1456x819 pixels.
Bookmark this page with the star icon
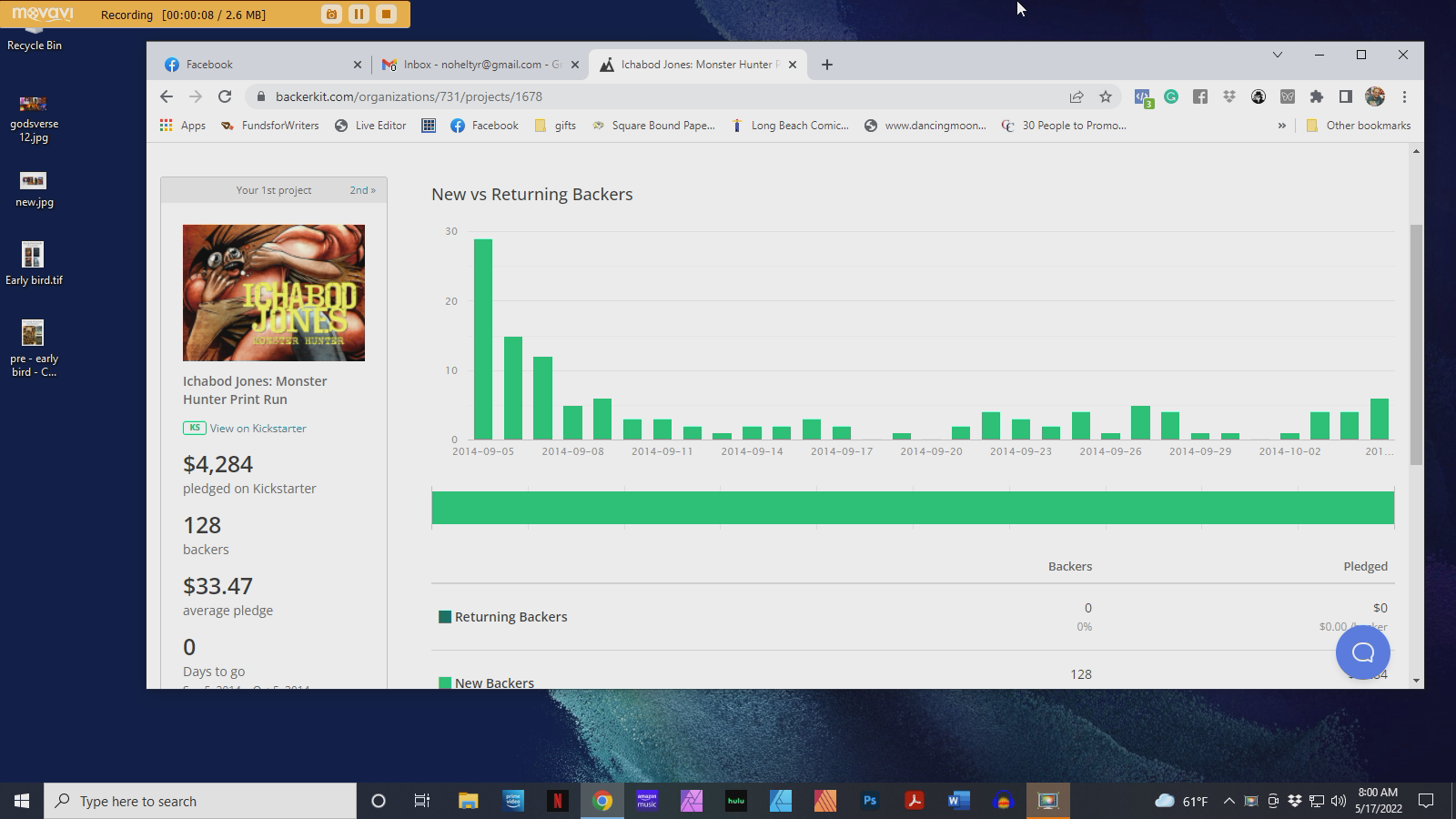coord(1104,96)
